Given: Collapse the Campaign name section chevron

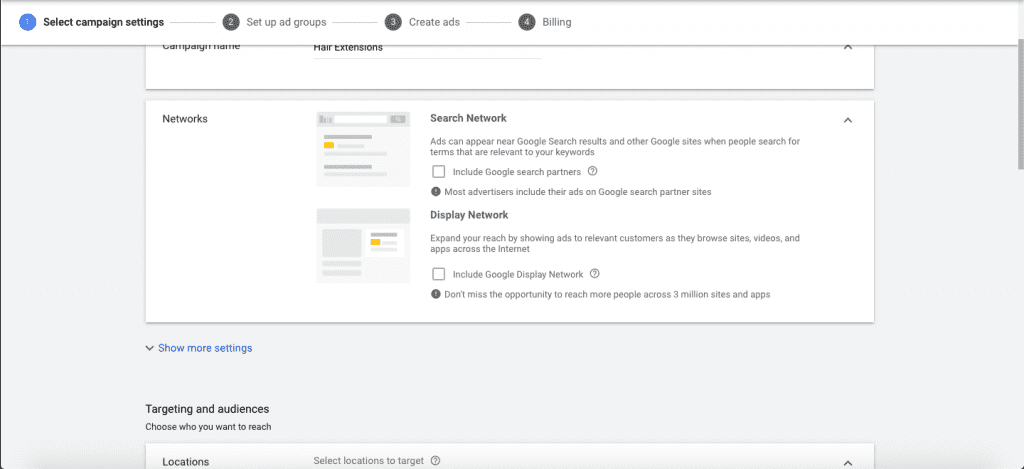Looking at the screenshot, I should click(x=848, y=47).
